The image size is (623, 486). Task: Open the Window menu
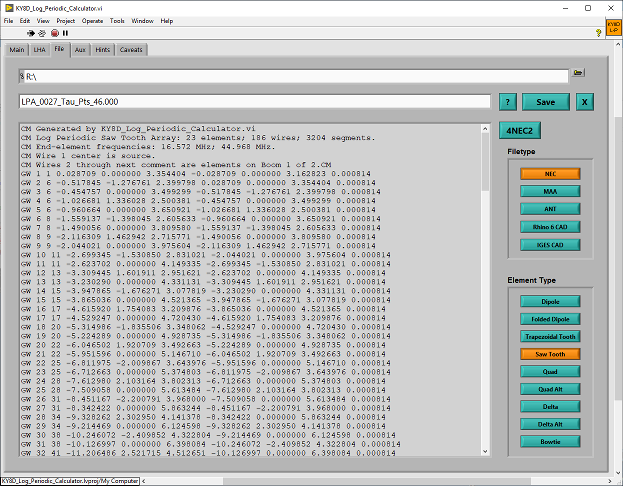click(142, 21)
